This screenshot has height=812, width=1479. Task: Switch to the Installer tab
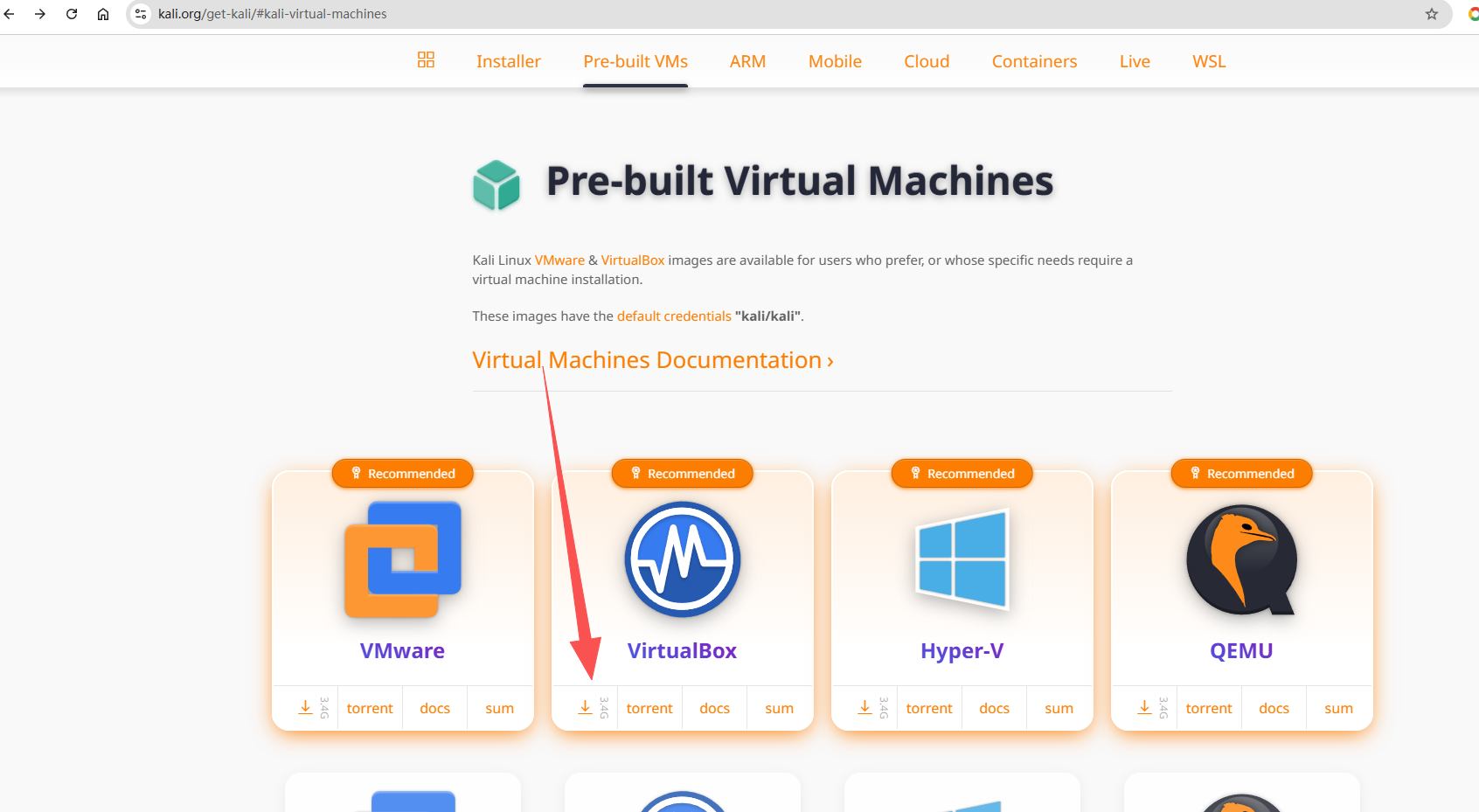509,61
